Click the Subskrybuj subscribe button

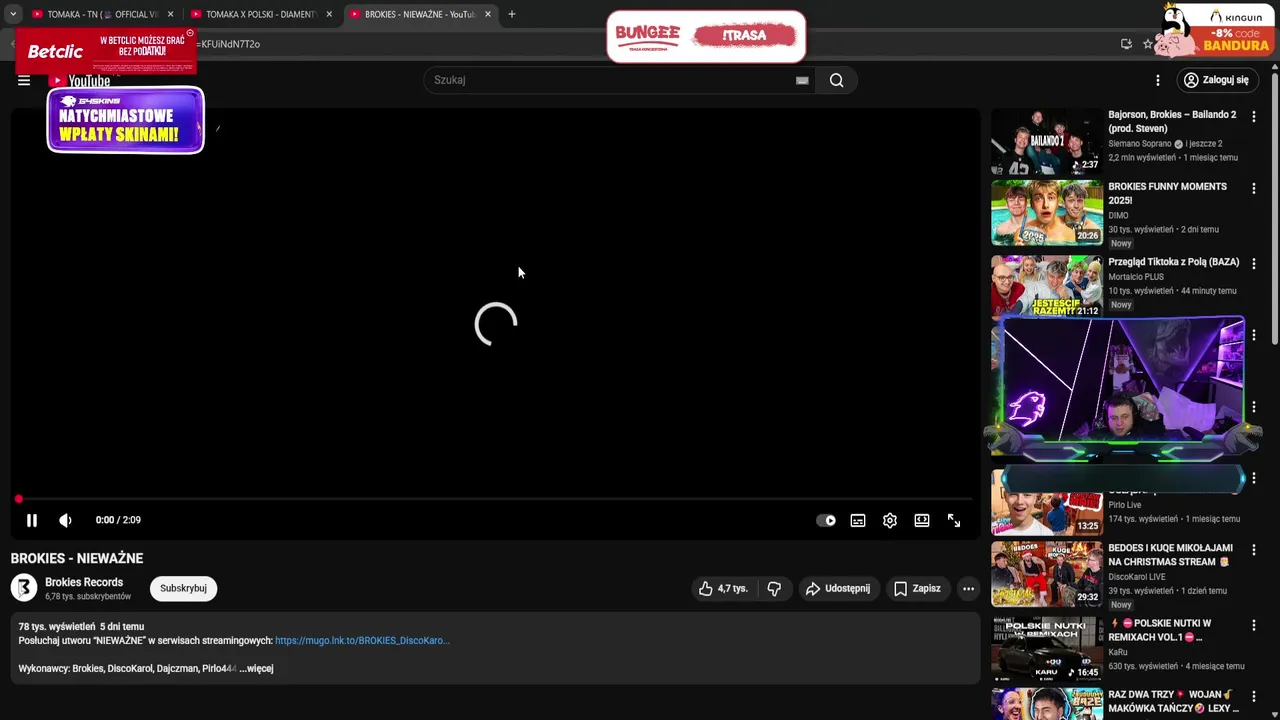click(183, 588)
